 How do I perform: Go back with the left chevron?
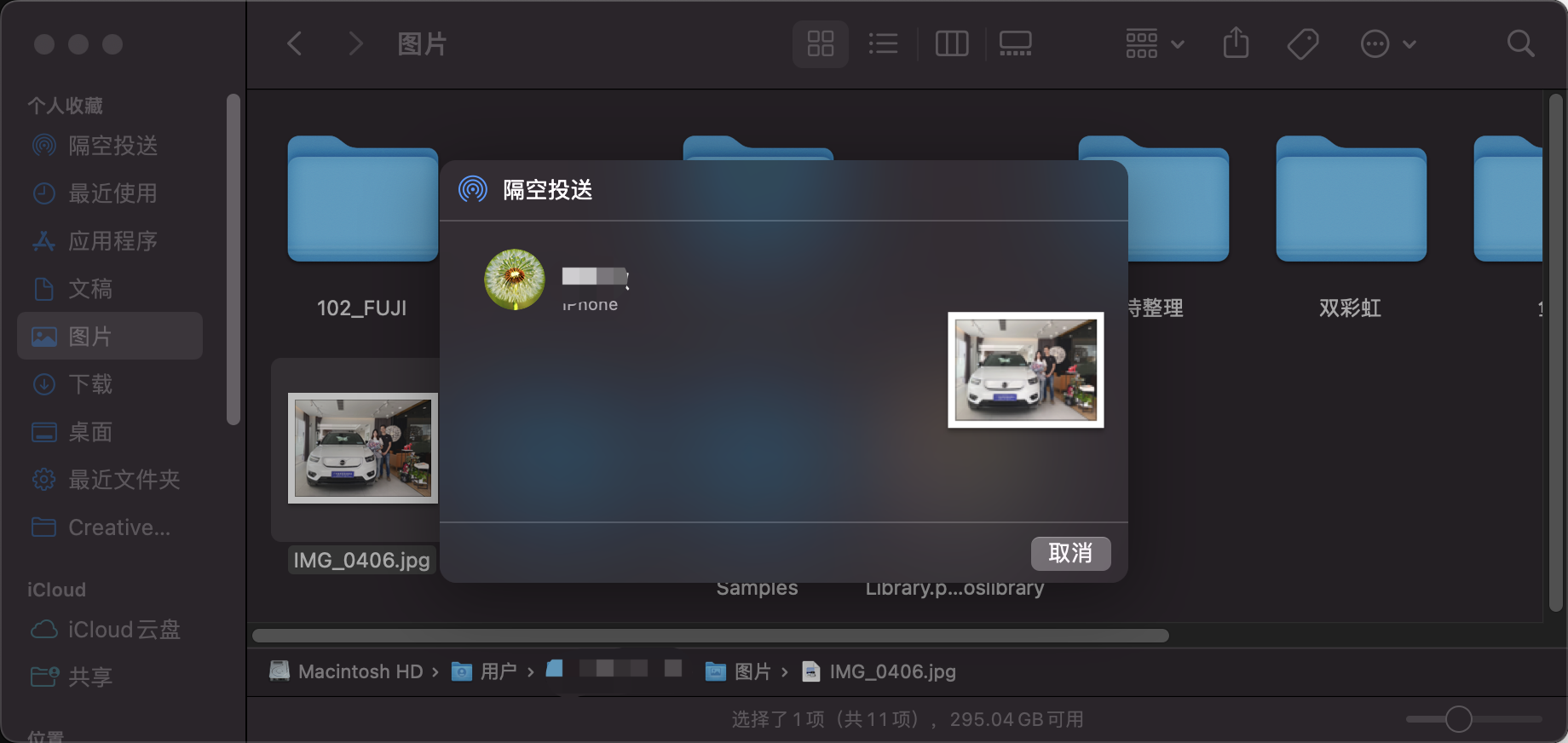[x=295, y=43]
